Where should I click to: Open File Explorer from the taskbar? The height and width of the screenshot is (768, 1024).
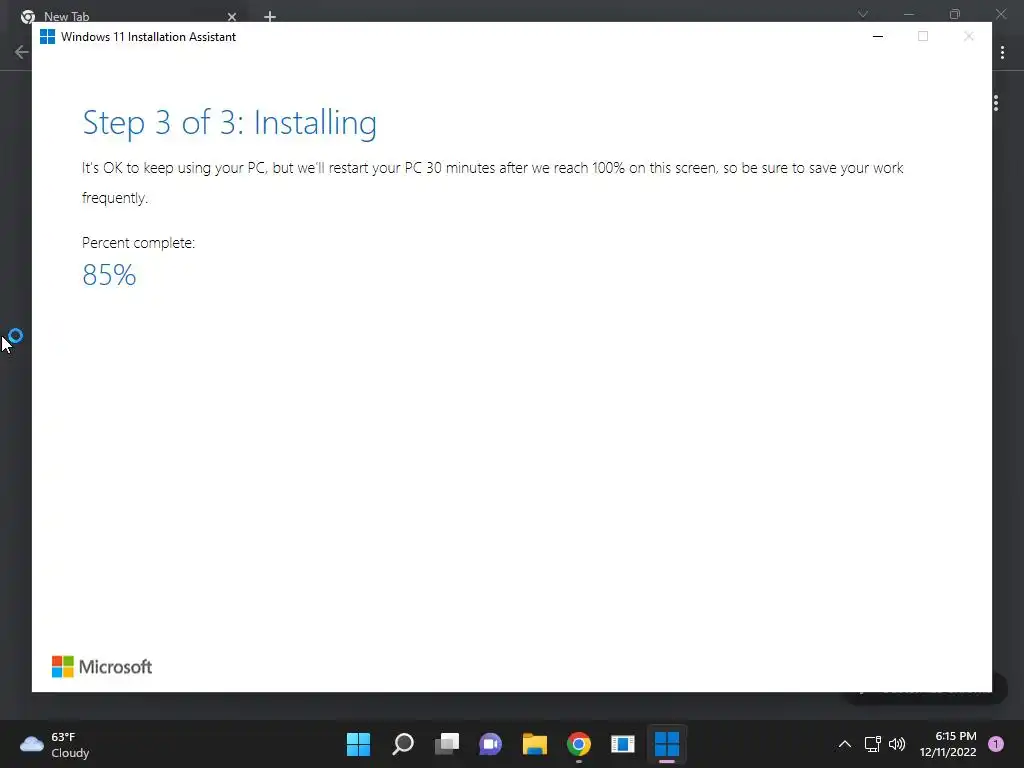click(534, 744)
